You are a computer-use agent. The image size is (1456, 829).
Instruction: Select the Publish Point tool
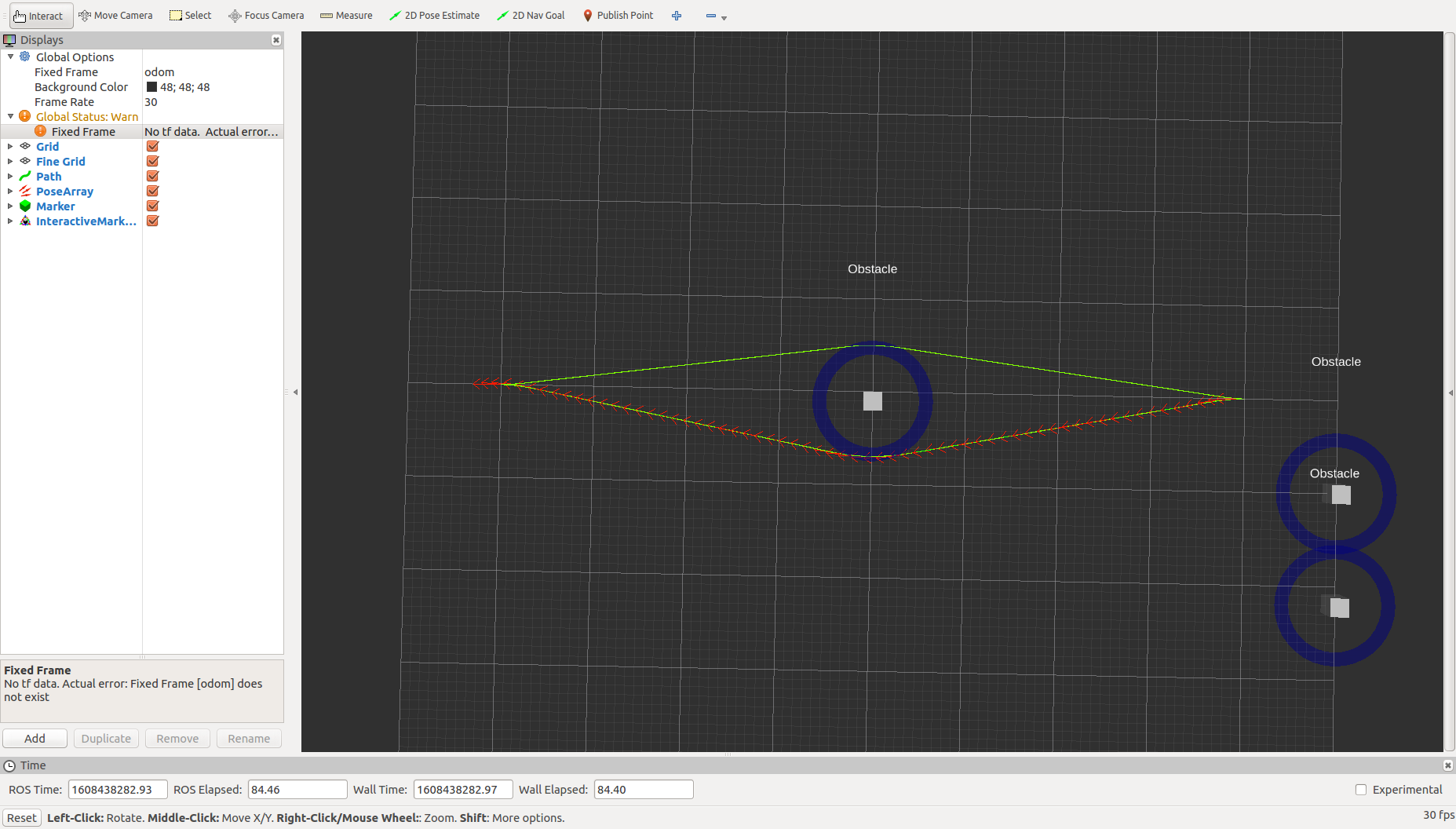coord(618,15)
